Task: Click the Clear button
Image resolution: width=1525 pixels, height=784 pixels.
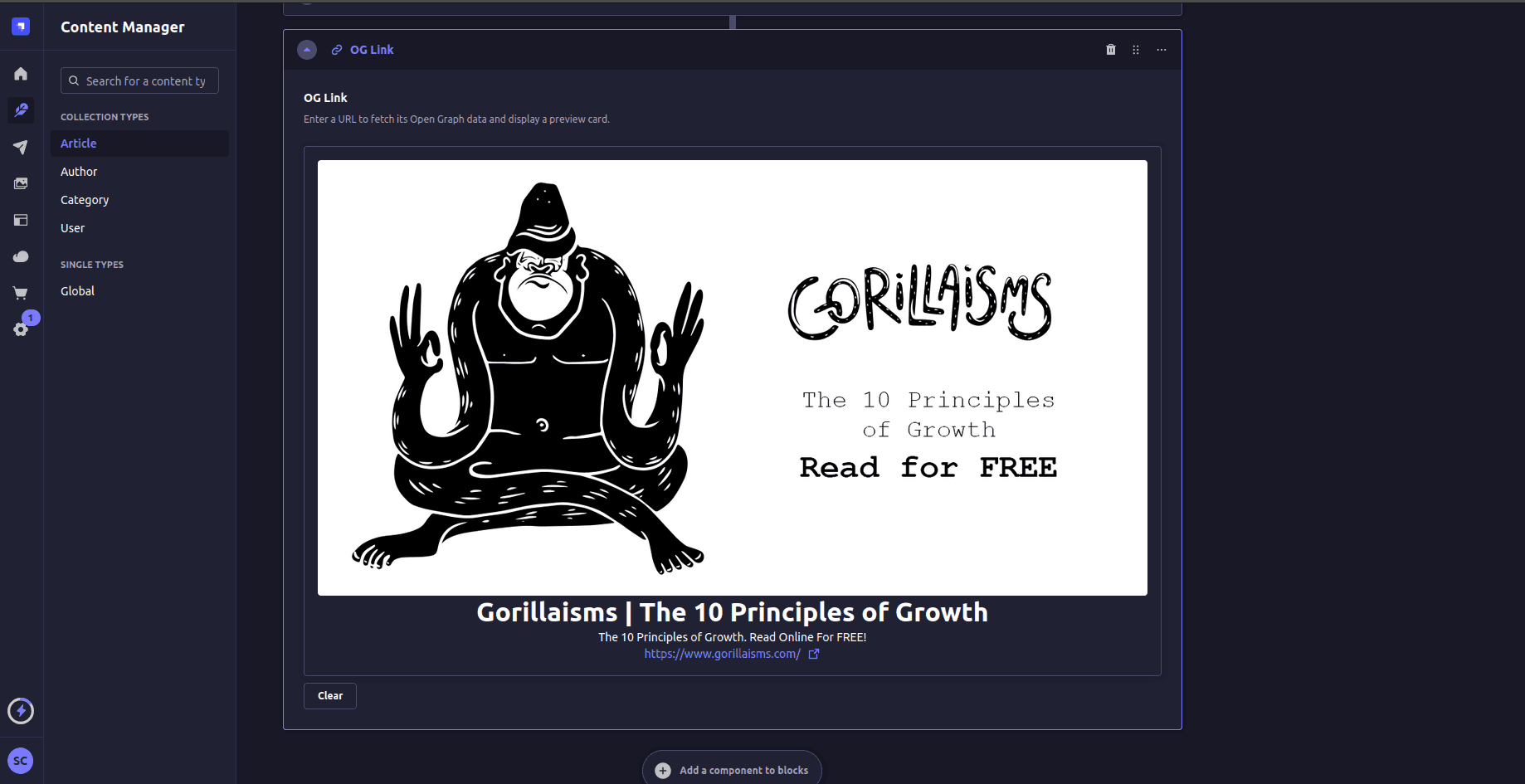Action: click(330, 696)
